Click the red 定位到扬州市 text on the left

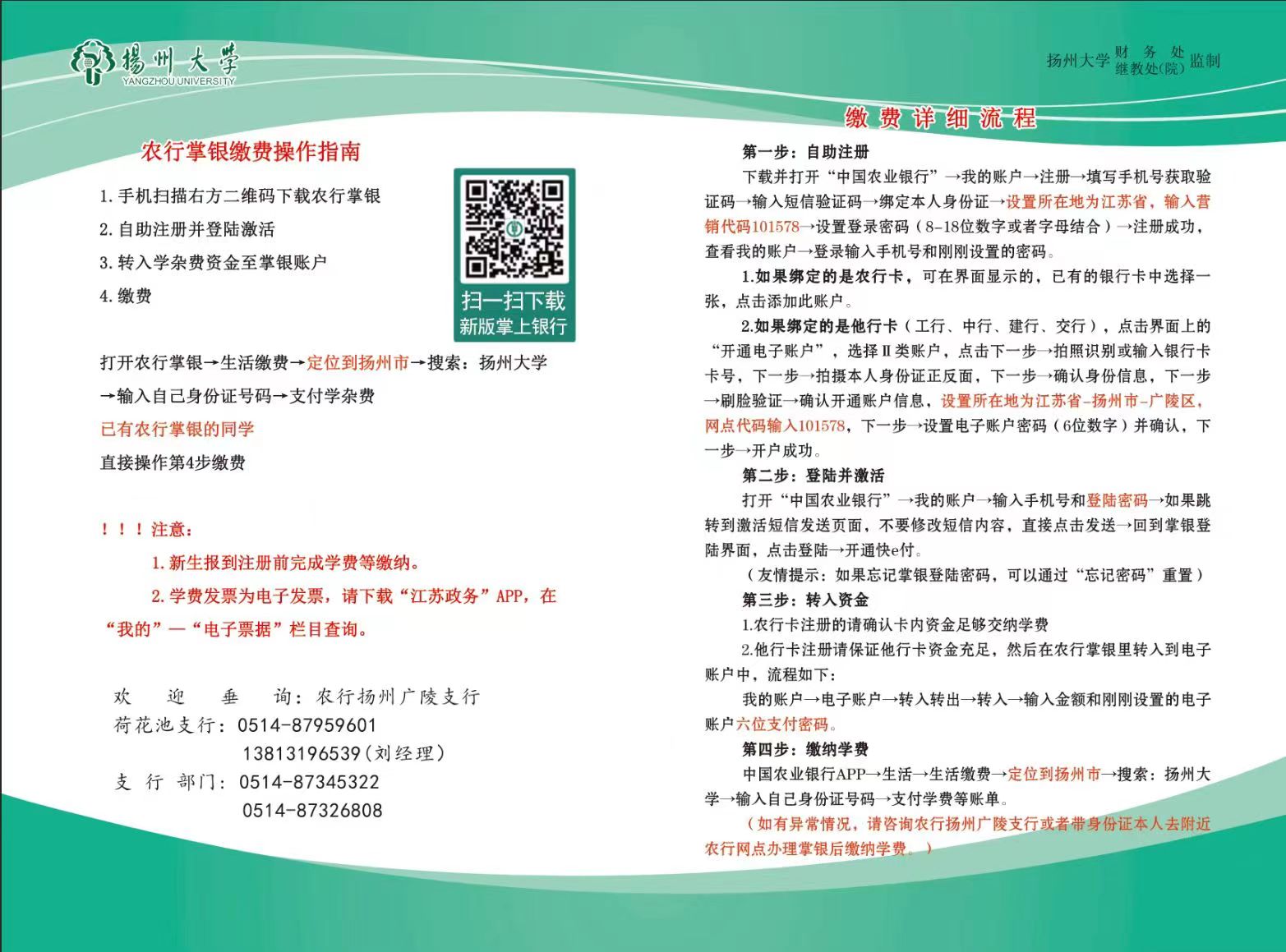(357, 363)
